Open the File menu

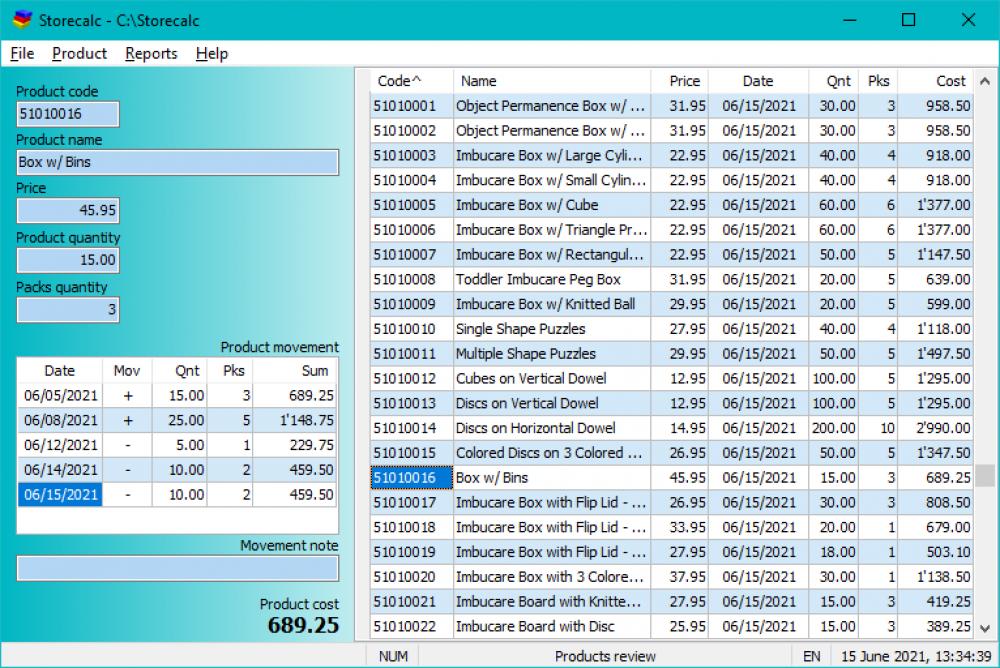coord(20,54)
